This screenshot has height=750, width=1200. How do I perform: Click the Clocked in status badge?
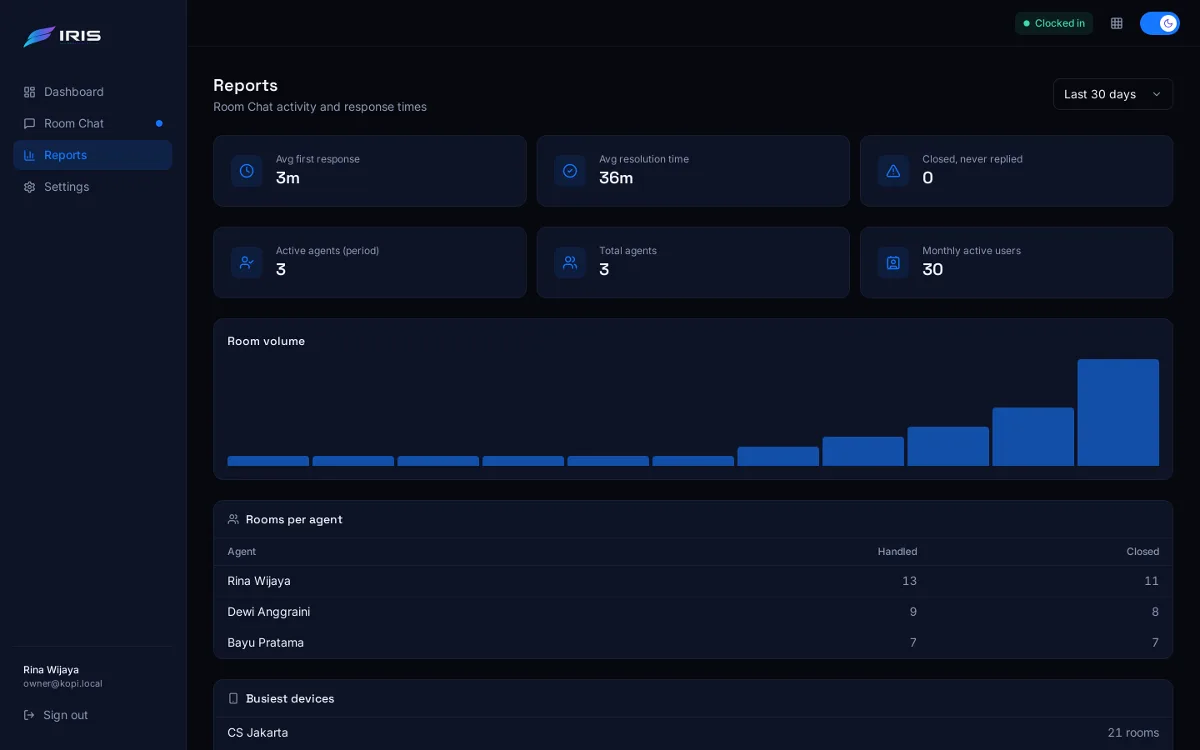click(x=1054, y=23)
